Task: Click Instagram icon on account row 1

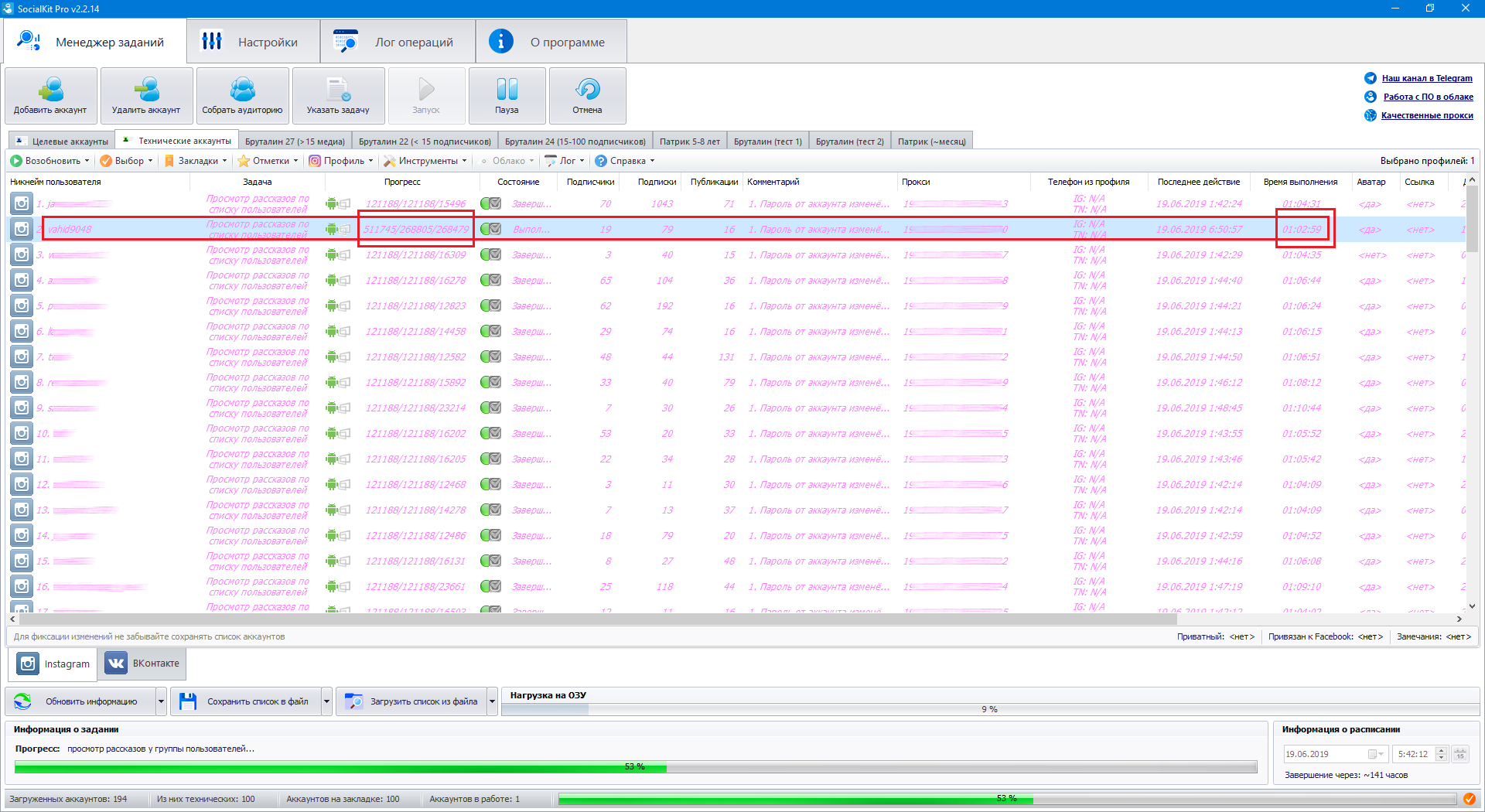Action: pos(22,204)
